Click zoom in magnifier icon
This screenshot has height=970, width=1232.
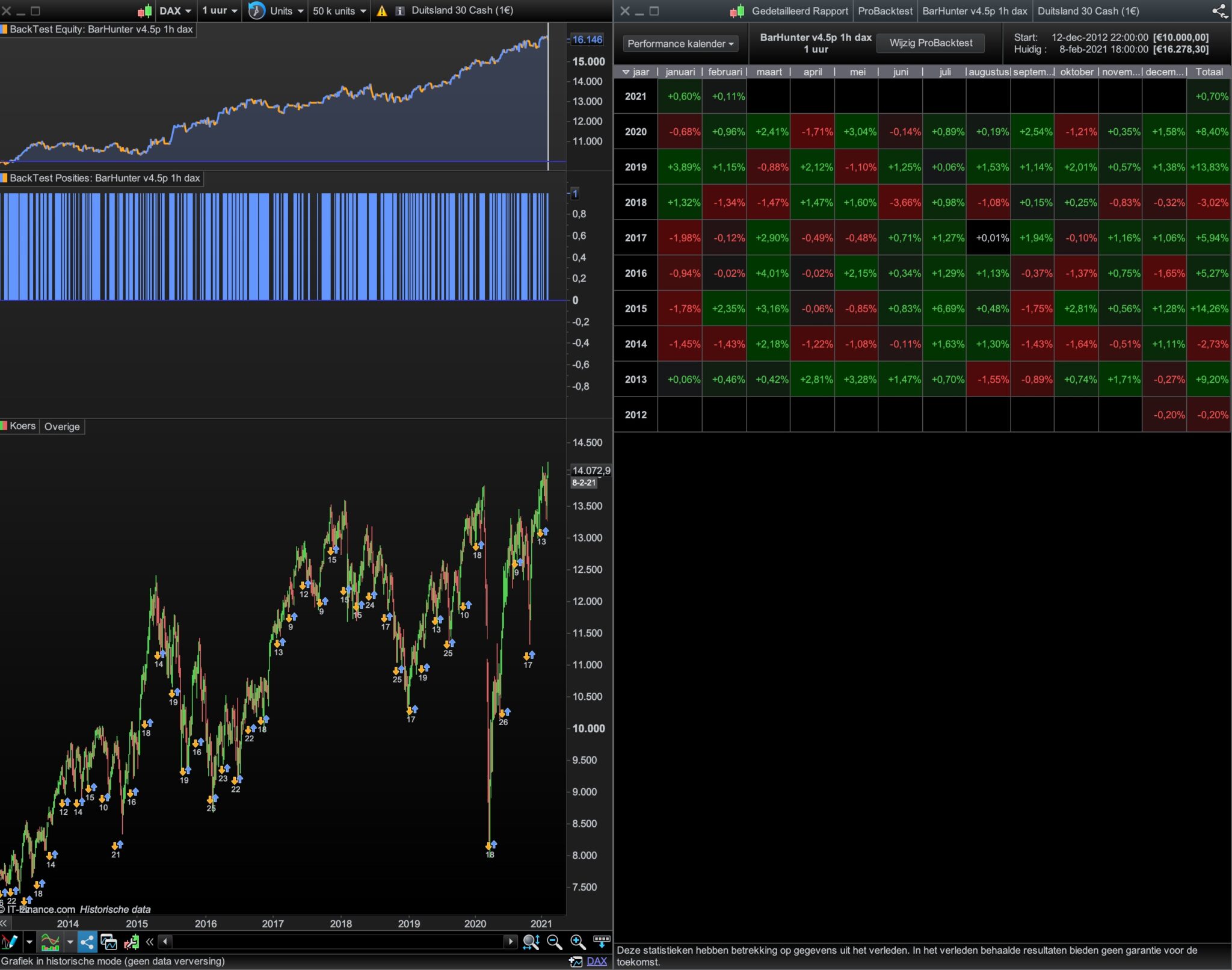[x=577, y=942]
